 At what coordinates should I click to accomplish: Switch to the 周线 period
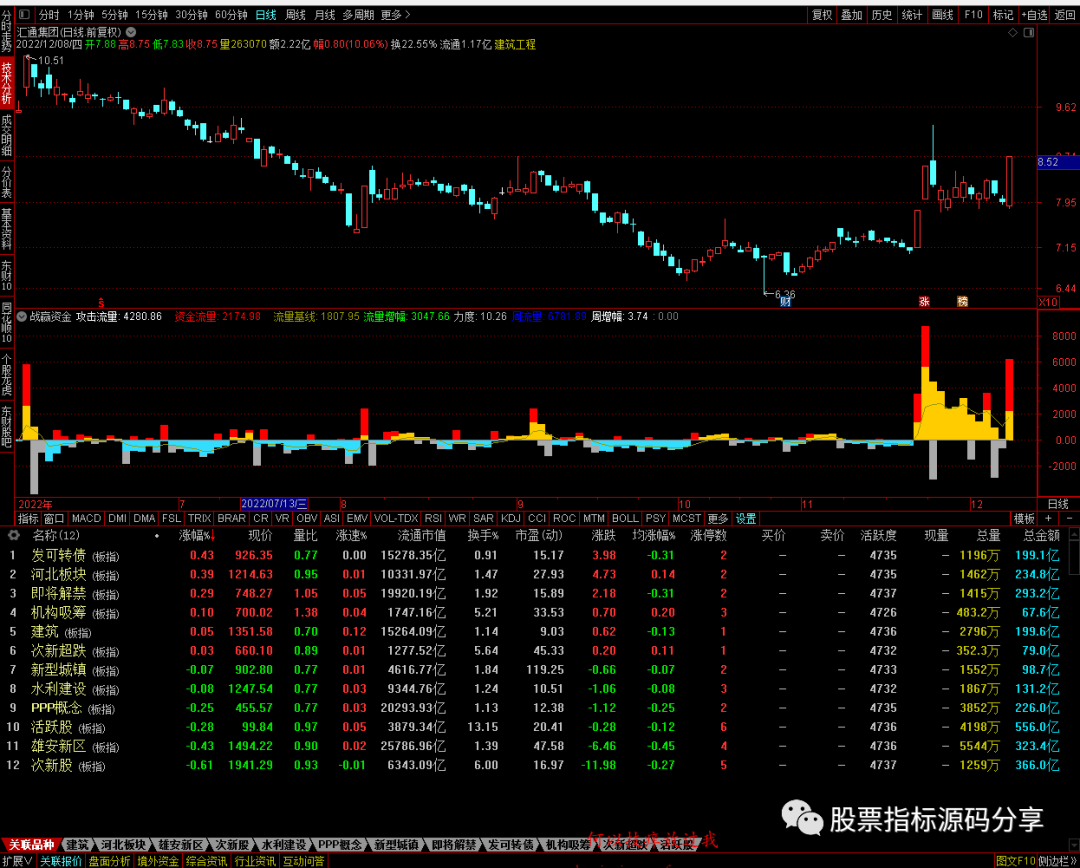click(295, 14)
